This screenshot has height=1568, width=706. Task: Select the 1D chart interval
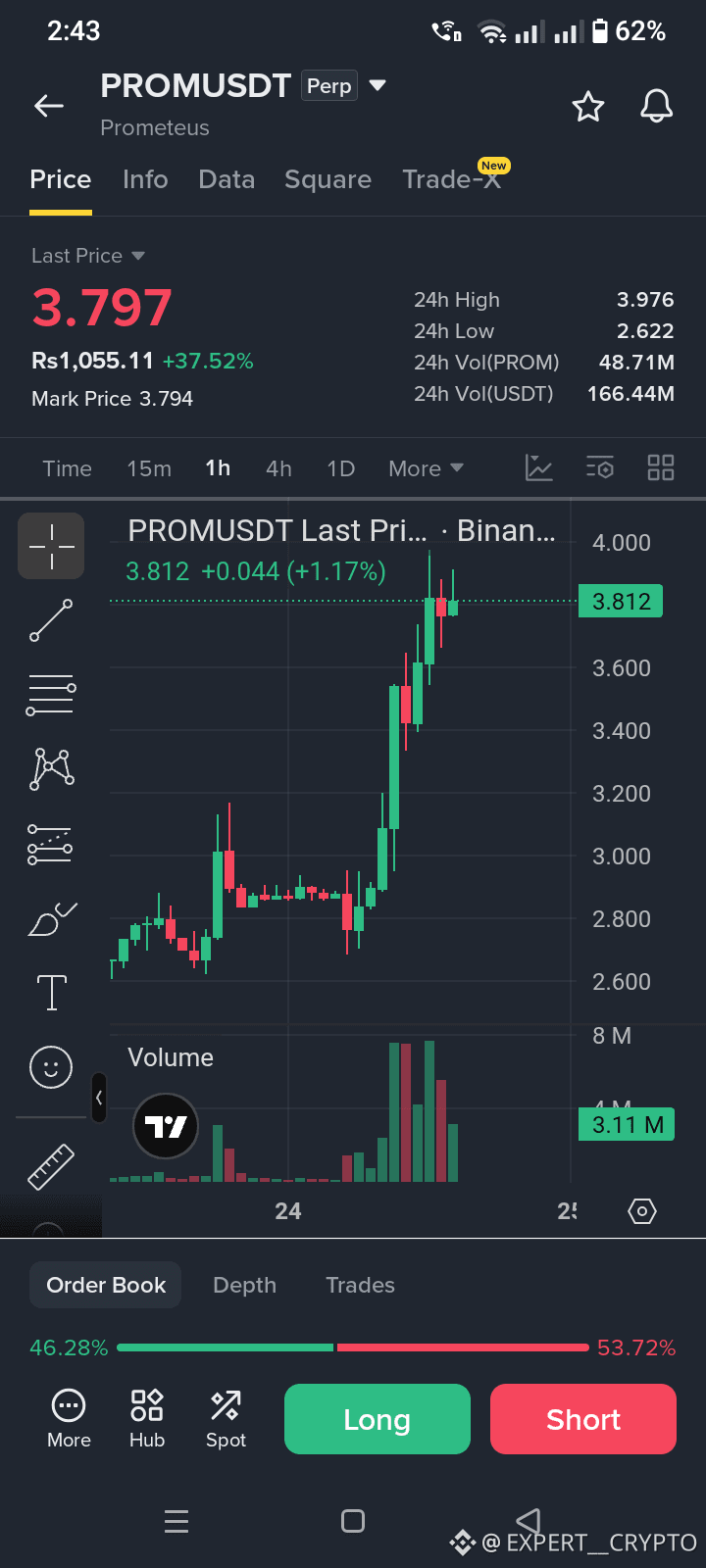340,468
